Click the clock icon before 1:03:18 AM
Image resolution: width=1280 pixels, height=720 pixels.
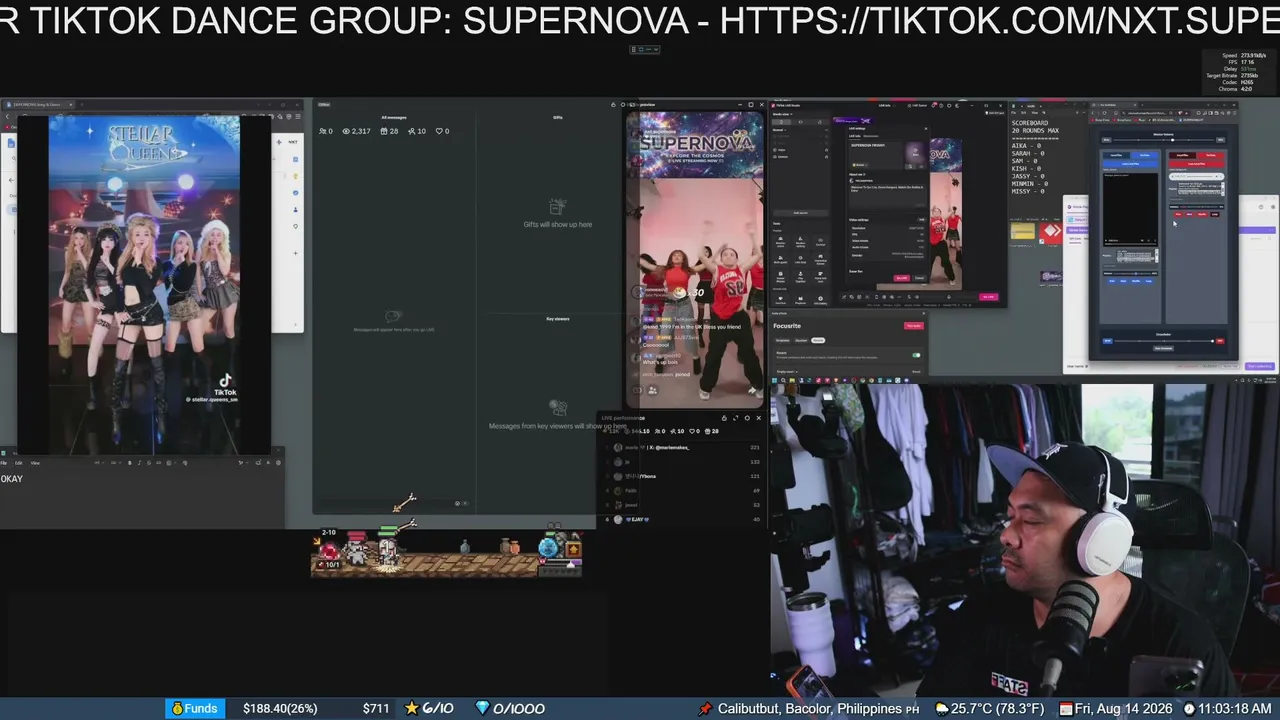[1189, 708]
